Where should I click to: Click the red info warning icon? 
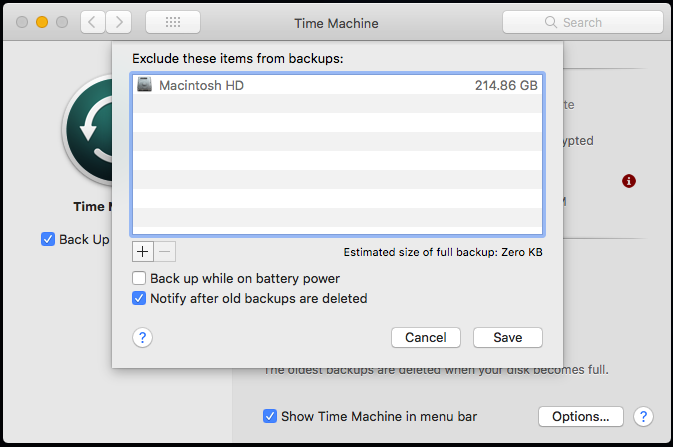coord(629,181)
